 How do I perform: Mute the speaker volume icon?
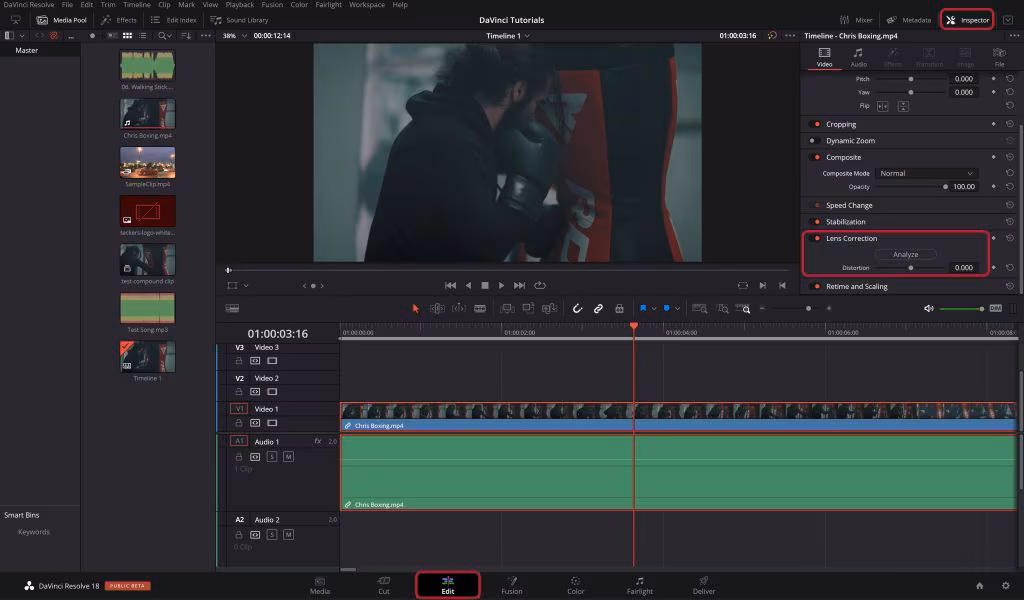[x=929, y=309]
